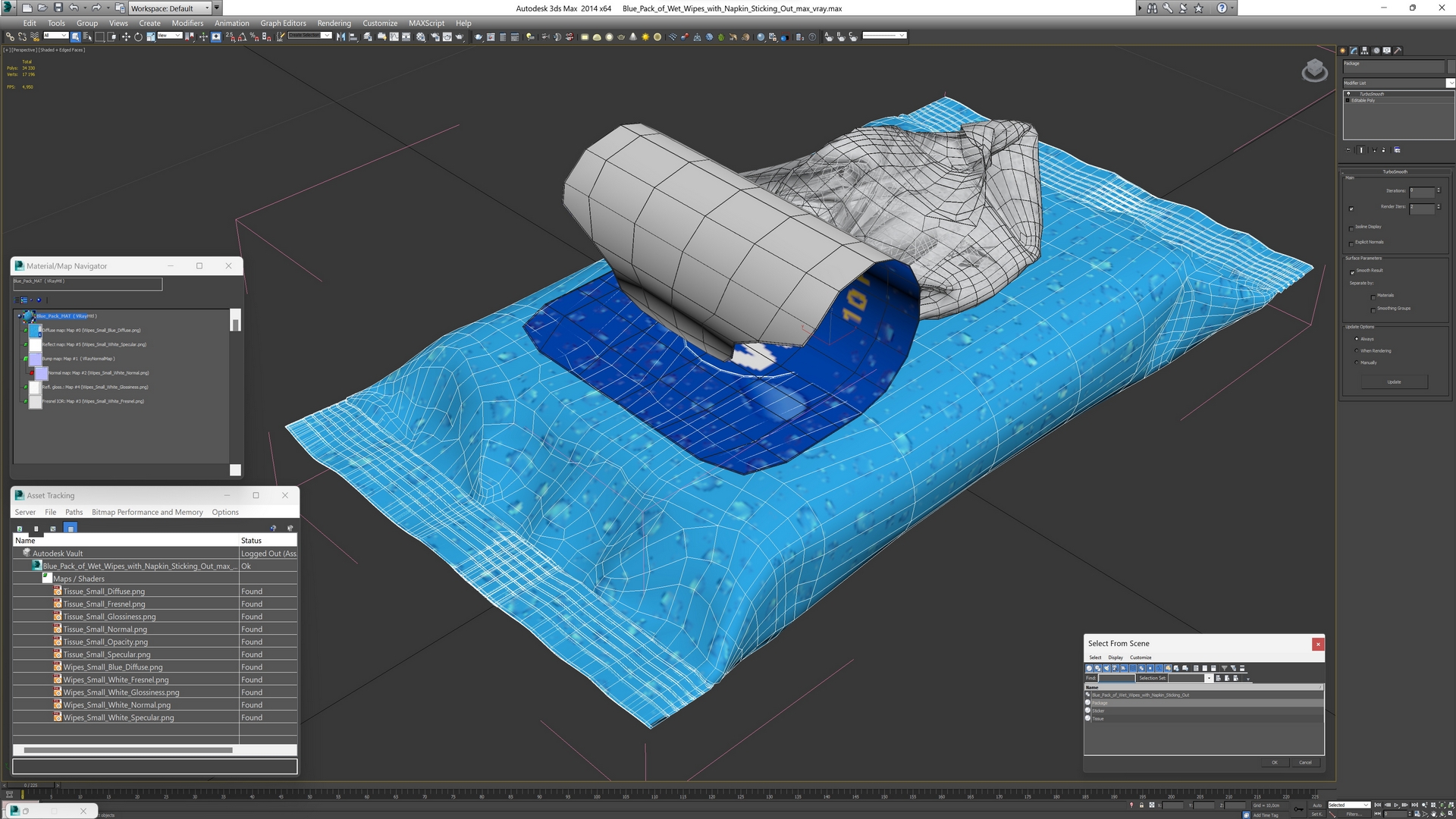Viewport: 1456px width, 819px height.
Task: Open the Display command panel tab
Action: coord(1387,51)
